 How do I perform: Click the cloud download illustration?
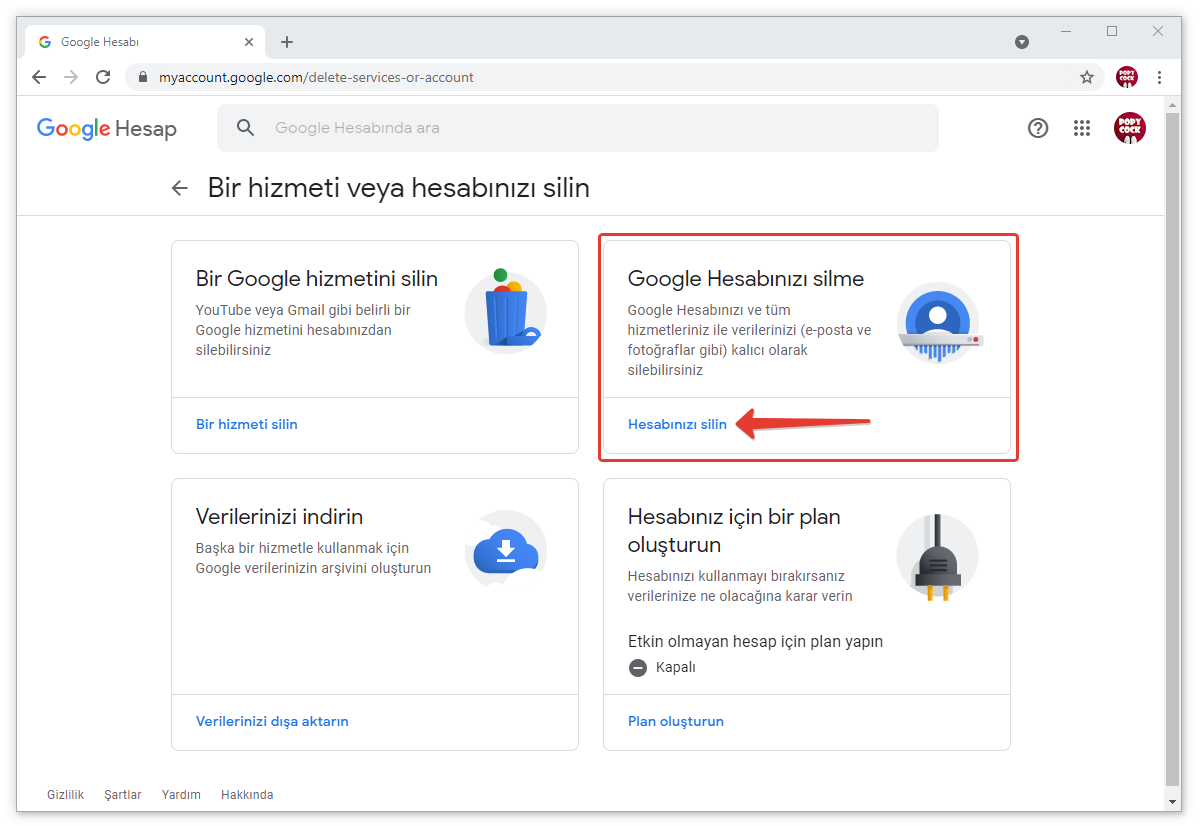pos(506,549)
